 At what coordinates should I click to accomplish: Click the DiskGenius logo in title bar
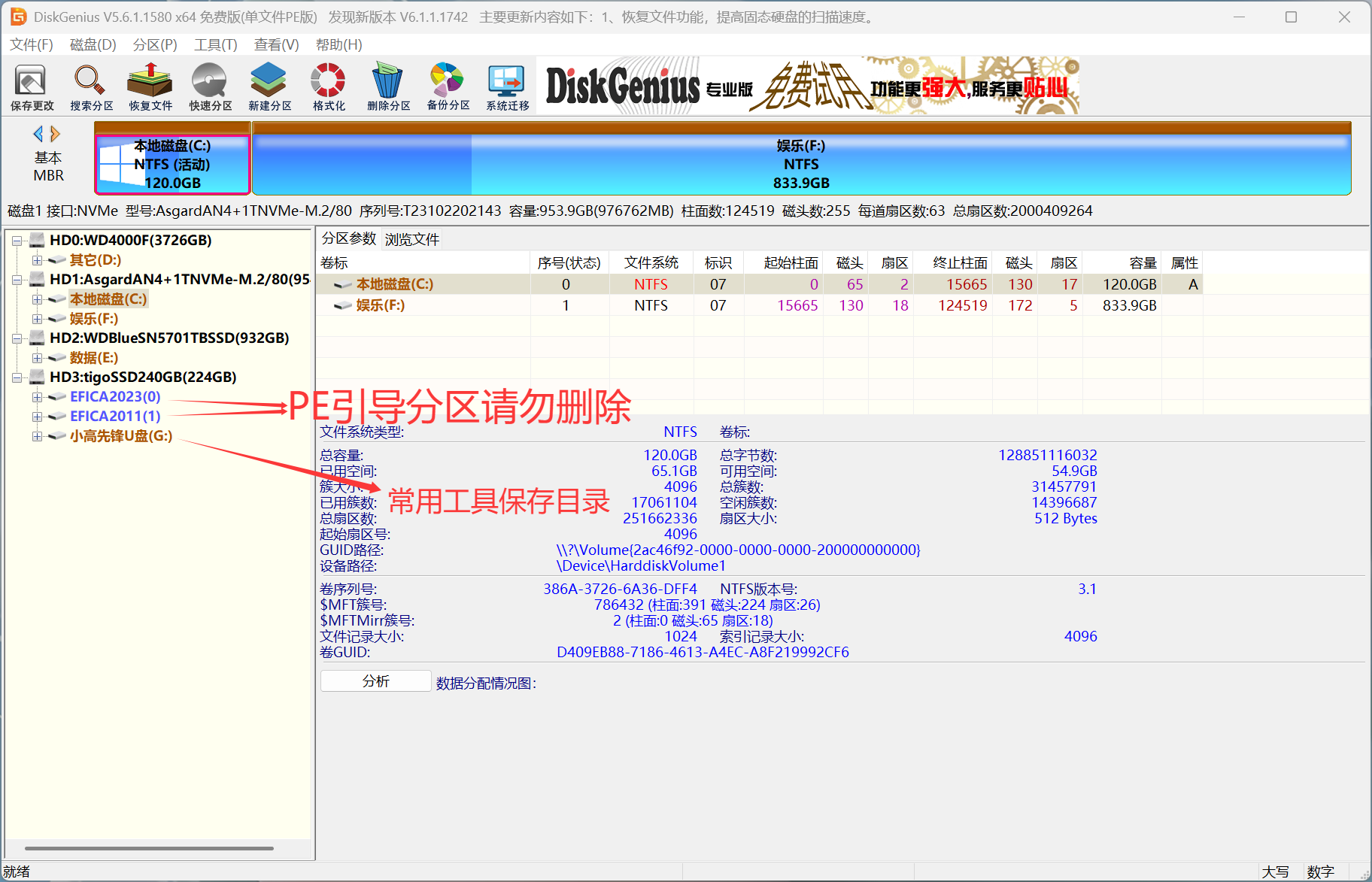17,17
